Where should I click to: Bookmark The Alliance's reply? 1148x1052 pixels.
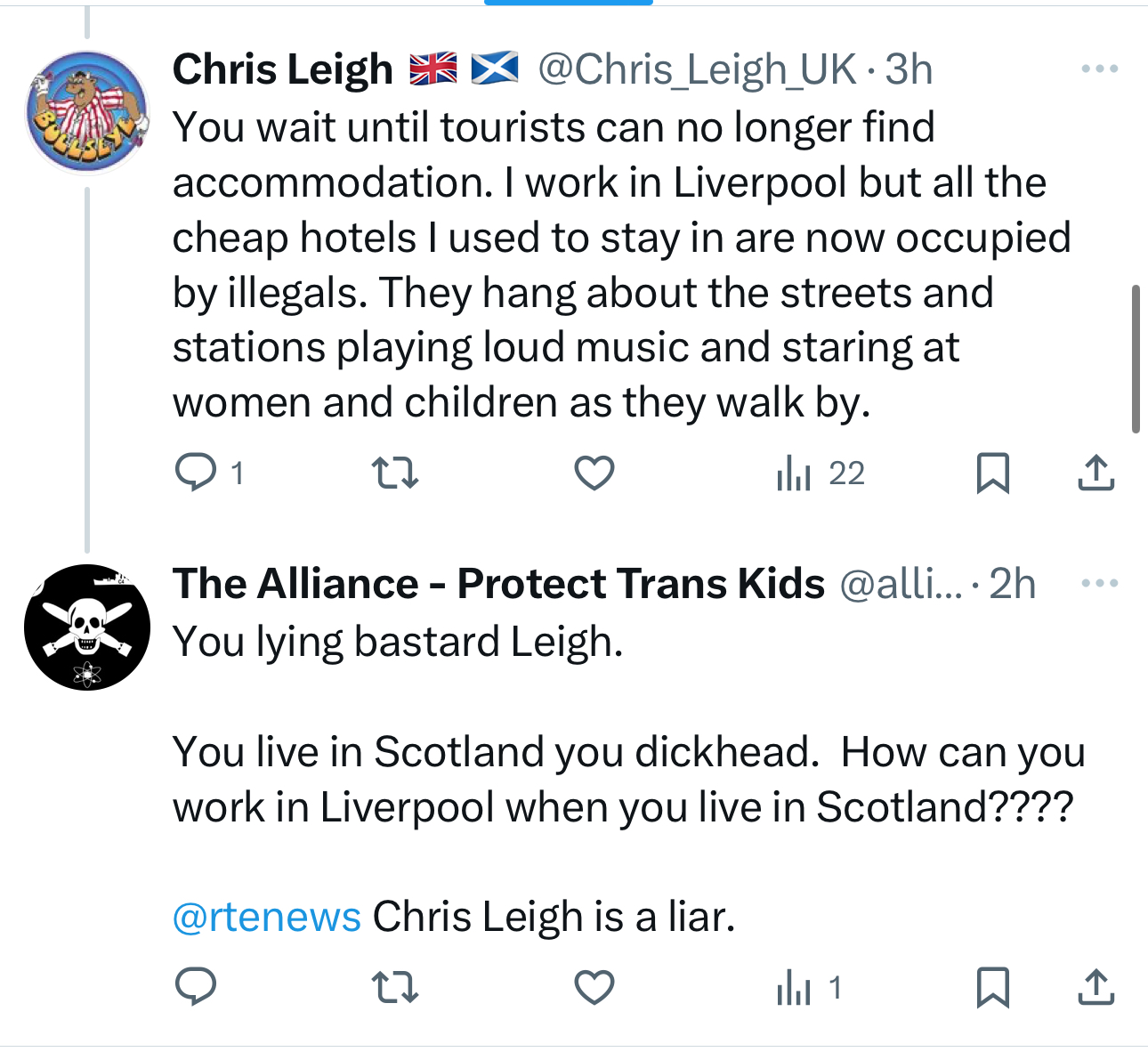tap(992, 987)
